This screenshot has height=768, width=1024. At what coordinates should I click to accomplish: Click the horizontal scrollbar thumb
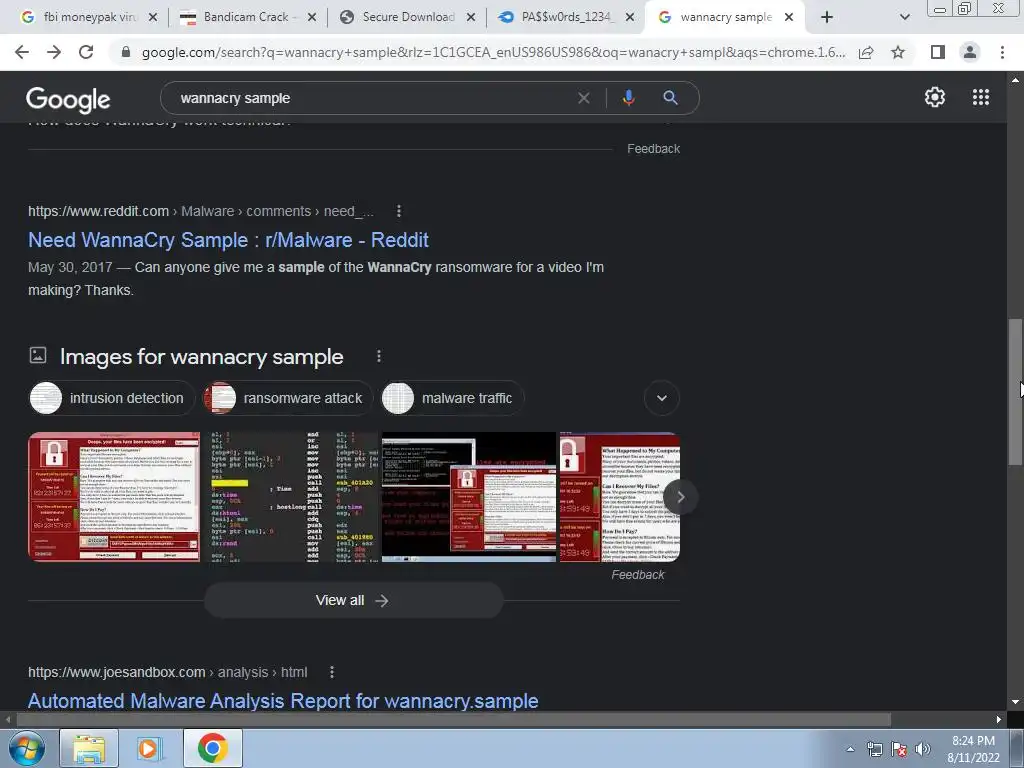453,720
